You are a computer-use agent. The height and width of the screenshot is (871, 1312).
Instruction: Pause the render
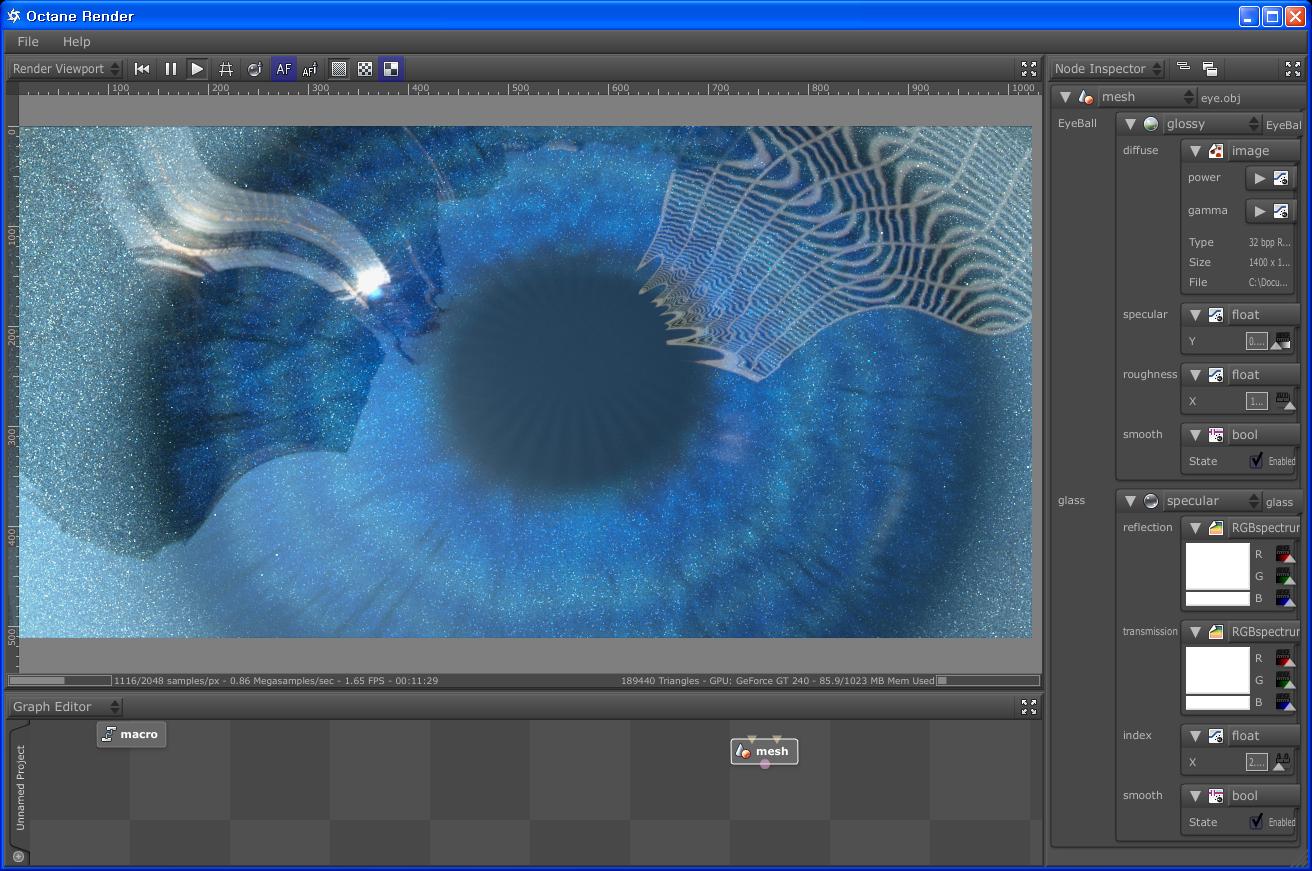pyautogui.click(x=170, y=69)
